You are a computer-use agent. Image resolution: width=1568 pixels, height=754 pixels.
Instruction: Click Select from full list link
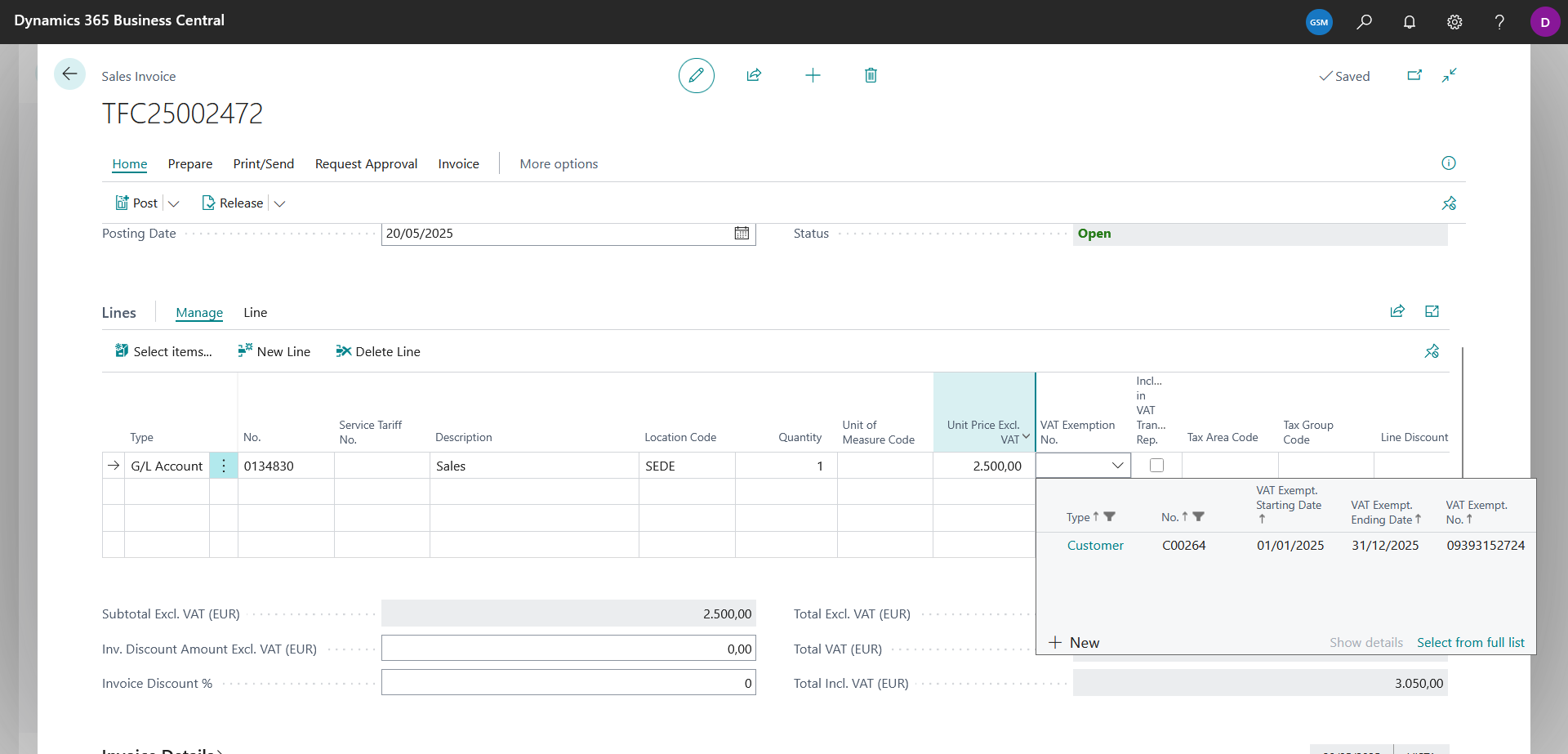(x=1471, y=643)
